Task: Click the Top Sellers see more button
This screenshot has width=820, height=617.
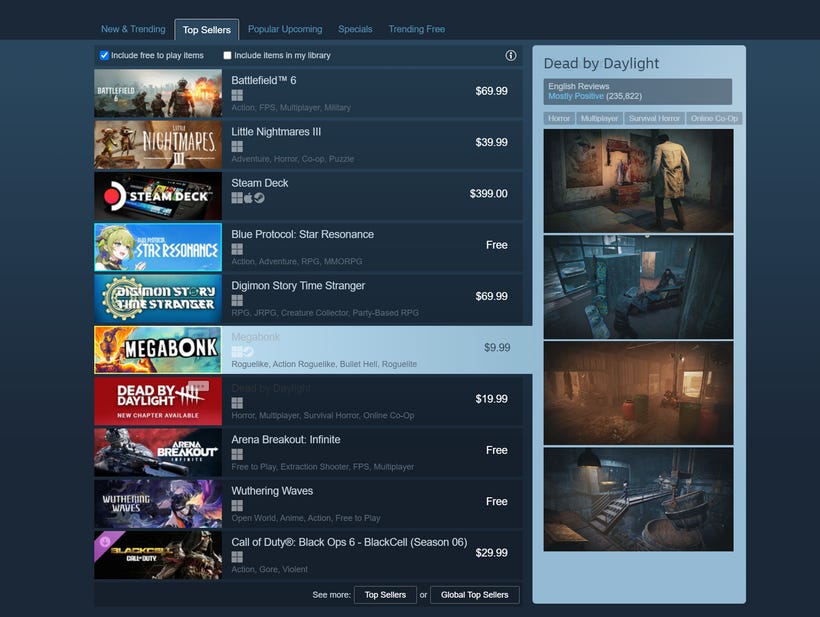Action: click(x=385, y=595)
